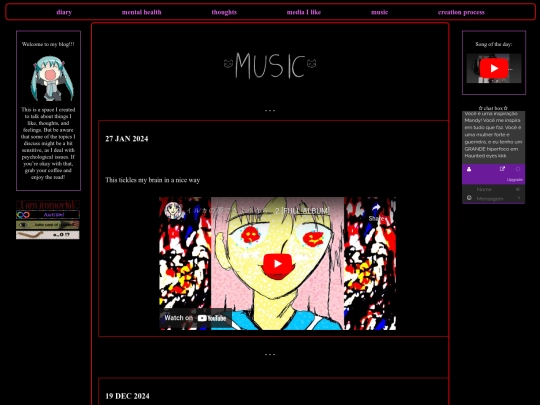The image size is (540, 405).
Task: Open the chat box pop-out icon
Action: (502, 169)
